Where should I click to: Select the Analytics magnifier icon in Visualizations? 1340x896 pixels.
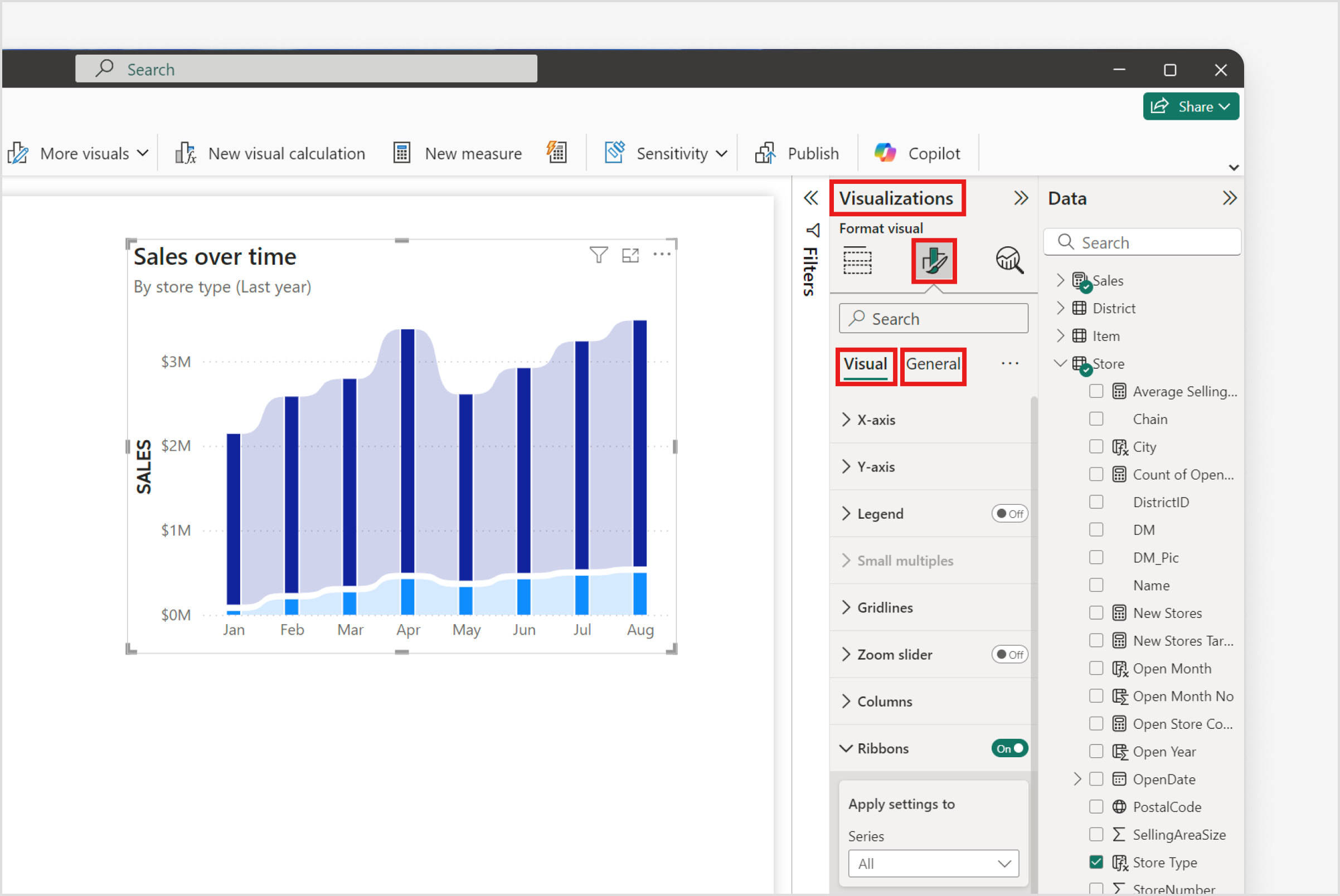(x=1009, y=261)
